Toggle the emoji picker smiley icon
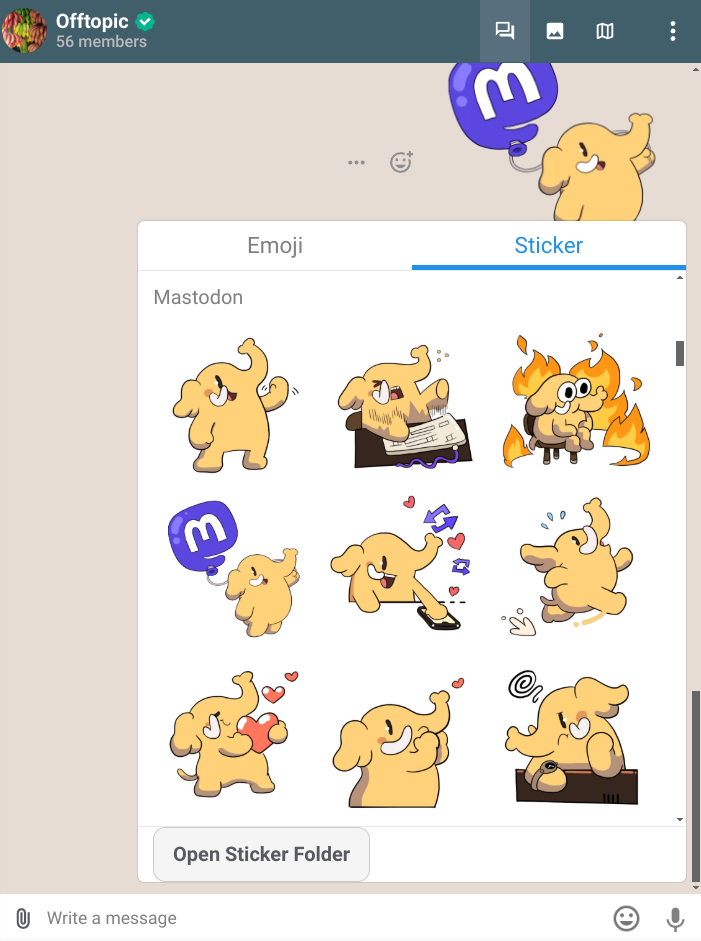The width and height of the screenshot is (701, 941). pos(626,918)
